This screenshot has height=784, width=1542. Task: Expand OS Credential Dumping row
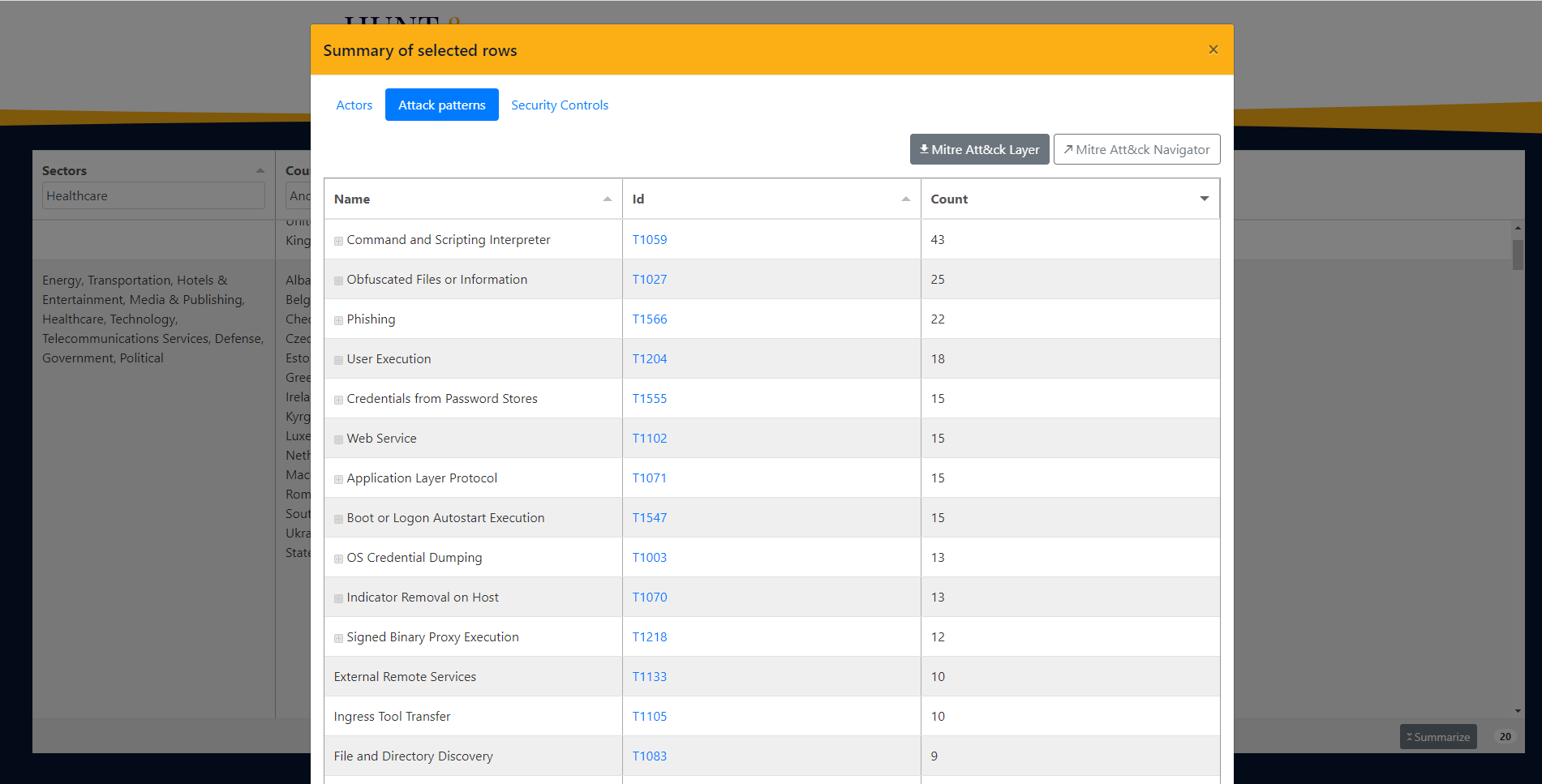338,559
